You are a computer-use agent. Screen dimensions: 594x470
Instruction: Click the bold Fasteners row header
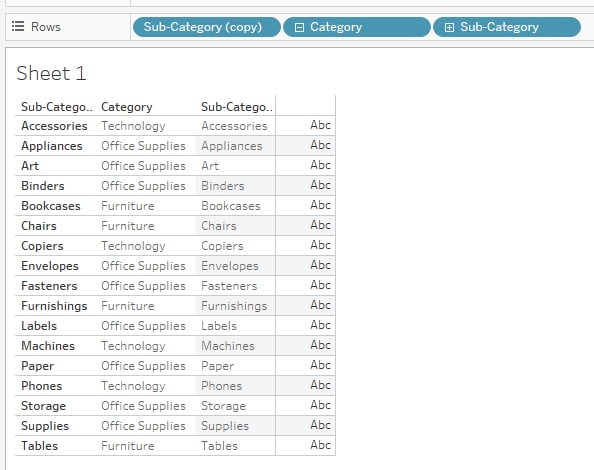[x=49, y=286]
